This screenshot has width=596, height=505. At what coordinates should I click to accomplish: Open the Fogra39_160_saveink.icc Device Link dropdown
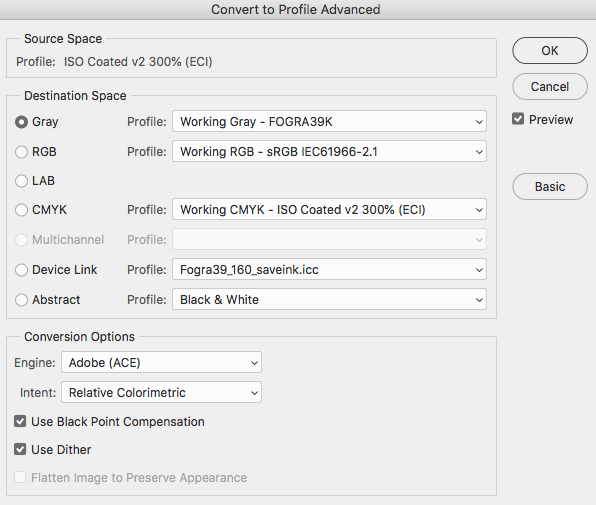(329, 269)
